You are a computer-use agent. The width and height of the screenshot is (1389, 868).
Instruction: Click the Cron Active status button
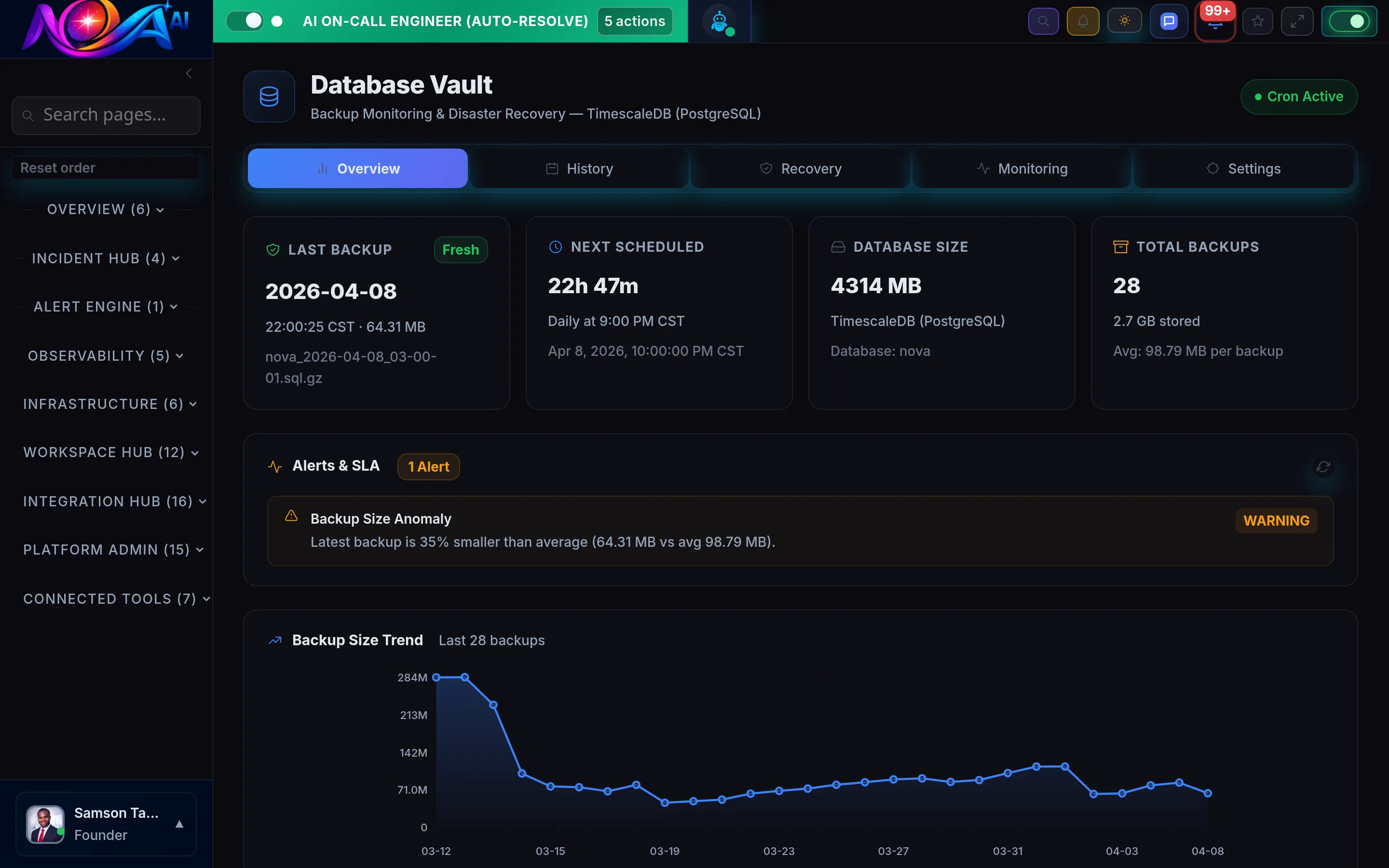1299,96
